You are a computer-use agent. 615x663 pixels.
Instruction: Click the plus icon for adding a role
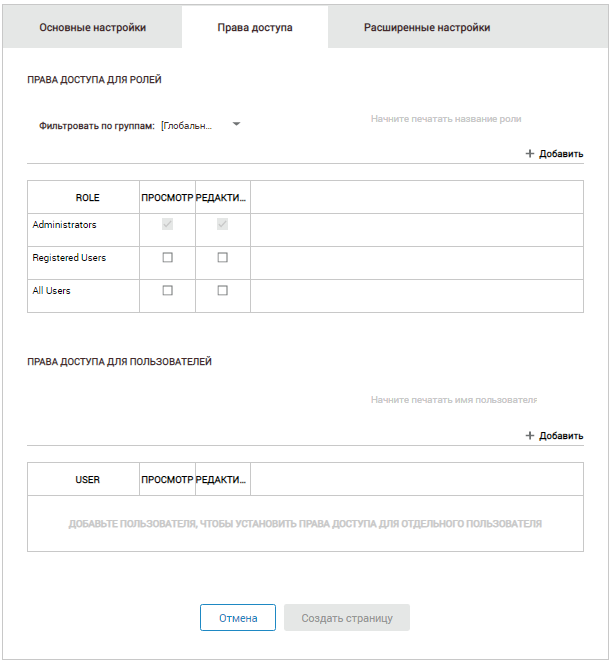(x=530, y=154)
